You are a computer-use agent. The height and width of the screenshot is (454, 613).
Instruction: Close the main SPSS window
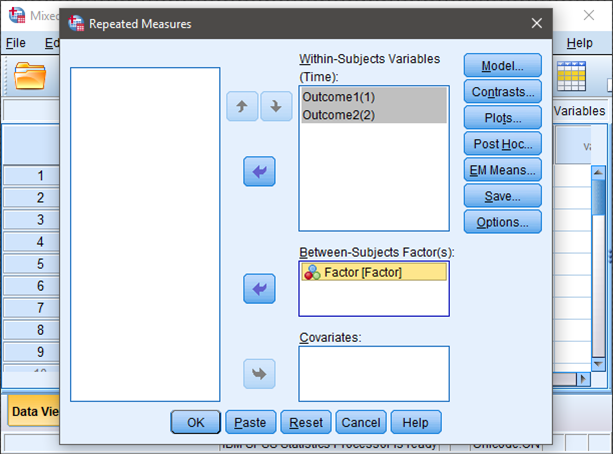[589, 15]
